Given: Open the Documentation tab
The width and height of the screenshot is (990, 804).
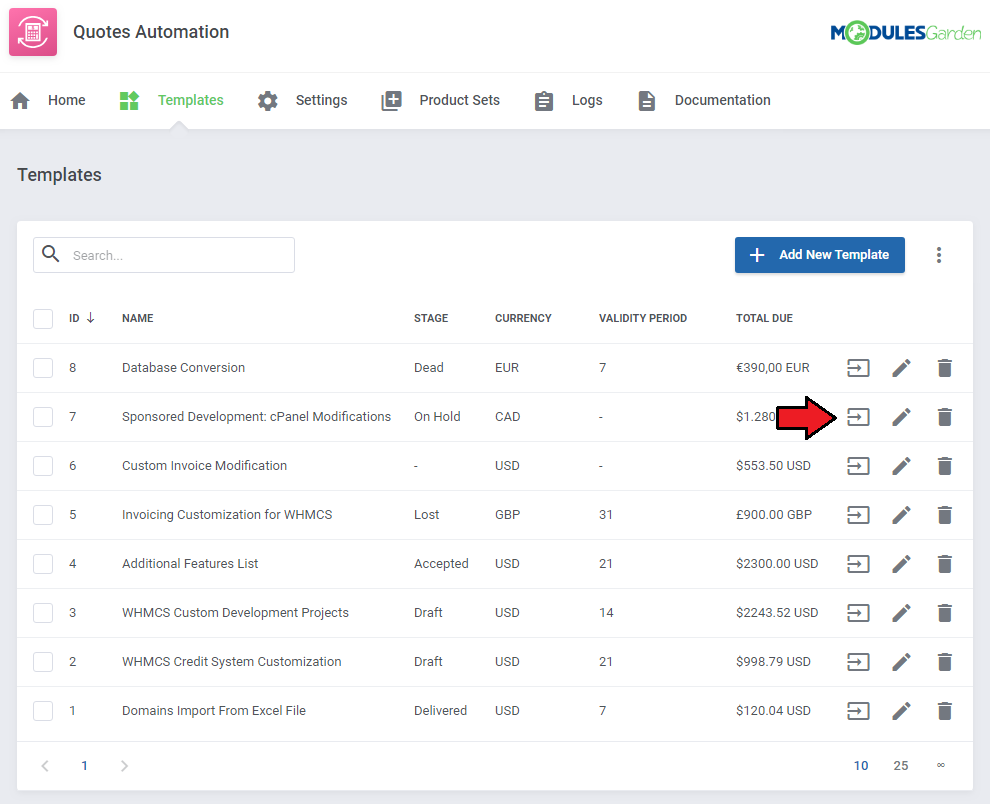Looking at the screenshot, I should [703, 100].
